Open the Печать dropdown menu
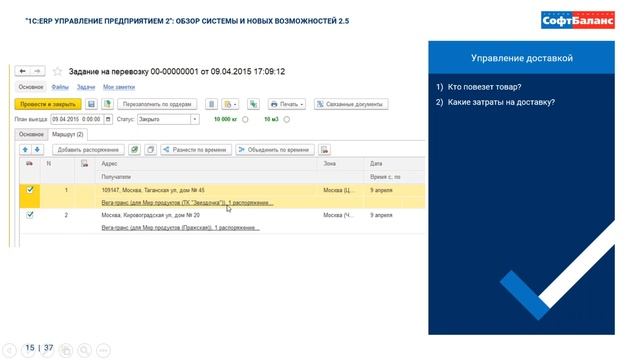This screenshot has width=640, height=360. (x=287, y=104)
